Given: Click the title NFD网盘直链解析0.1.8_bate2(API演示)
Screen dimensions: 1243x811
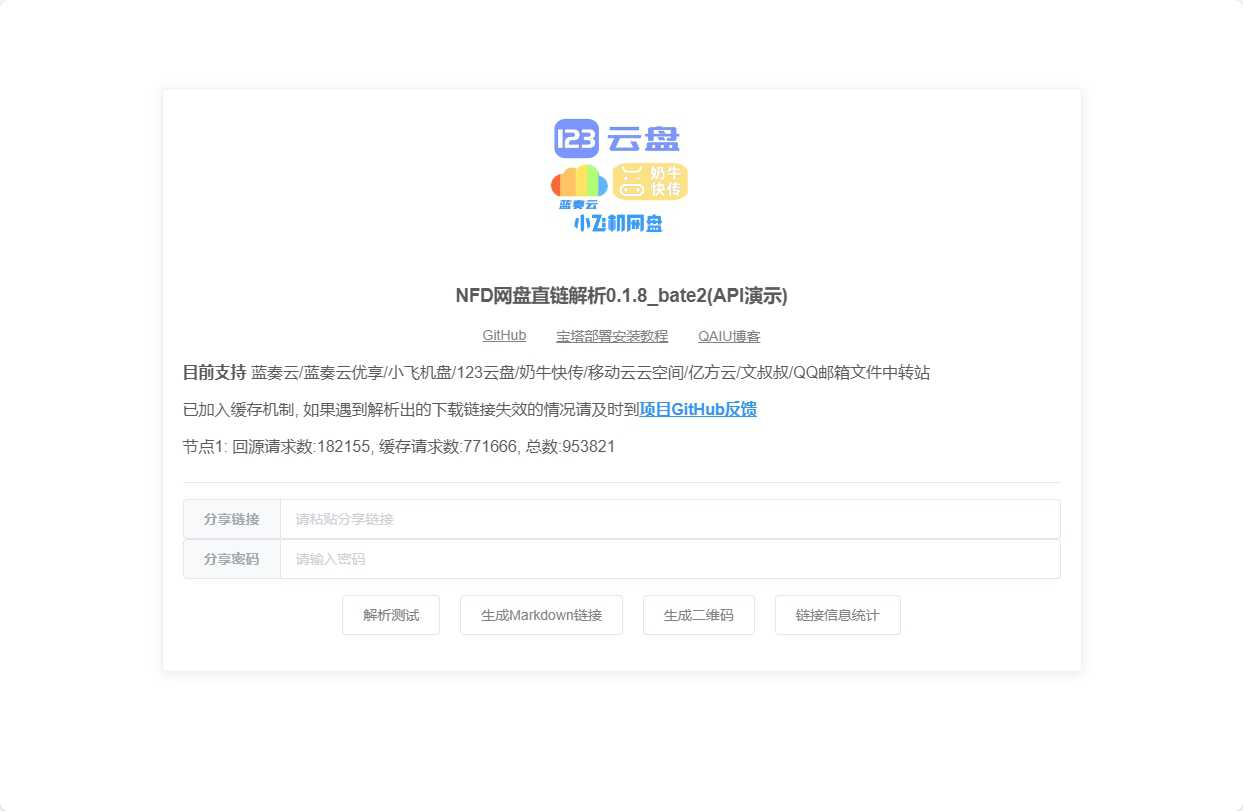Looking at the screenshot, I should click(621, 296).
